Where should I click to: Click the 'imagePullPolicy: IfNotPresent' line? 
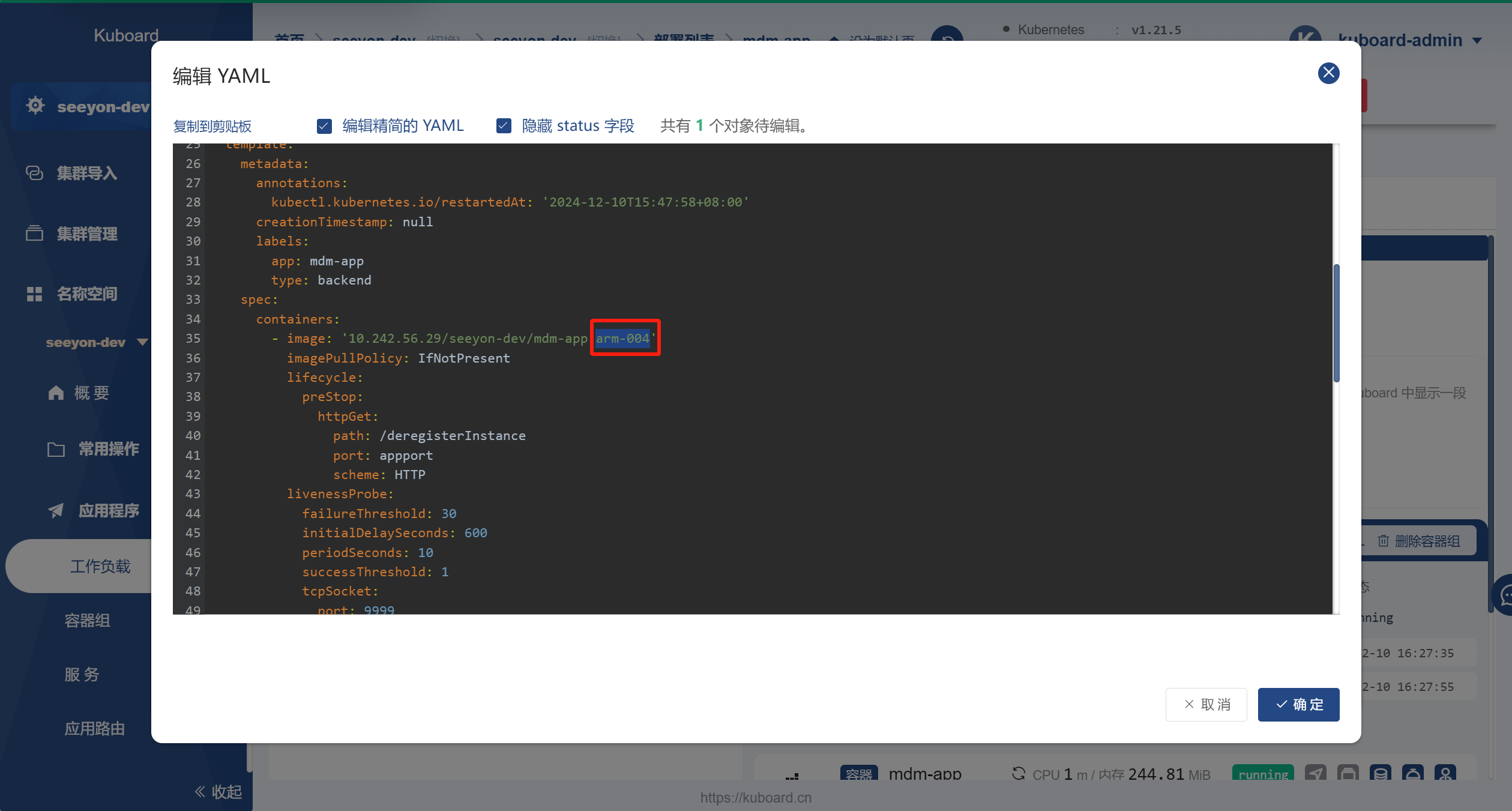tap(398, 358)
